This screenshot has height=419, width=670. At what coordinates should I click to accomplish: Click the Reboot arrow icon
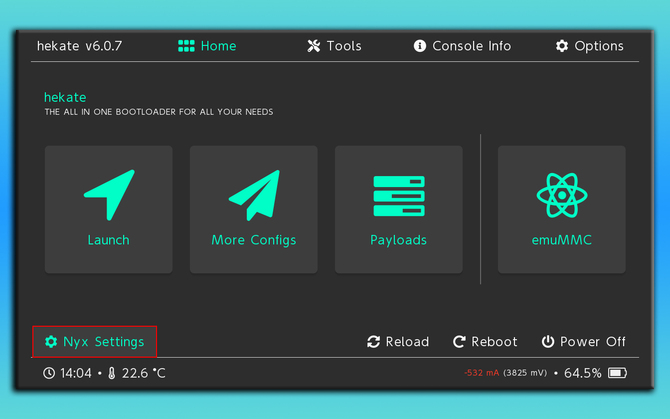[x=459, y=342]
